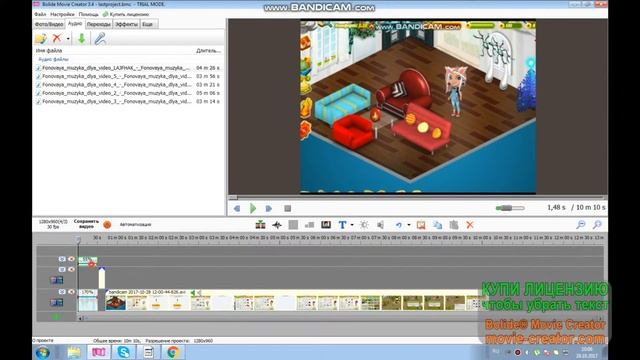Expand the dropdown arrow beside the T icon
Image resolution: width=640 pixels, height=360 pixels.
coord(352,225)
